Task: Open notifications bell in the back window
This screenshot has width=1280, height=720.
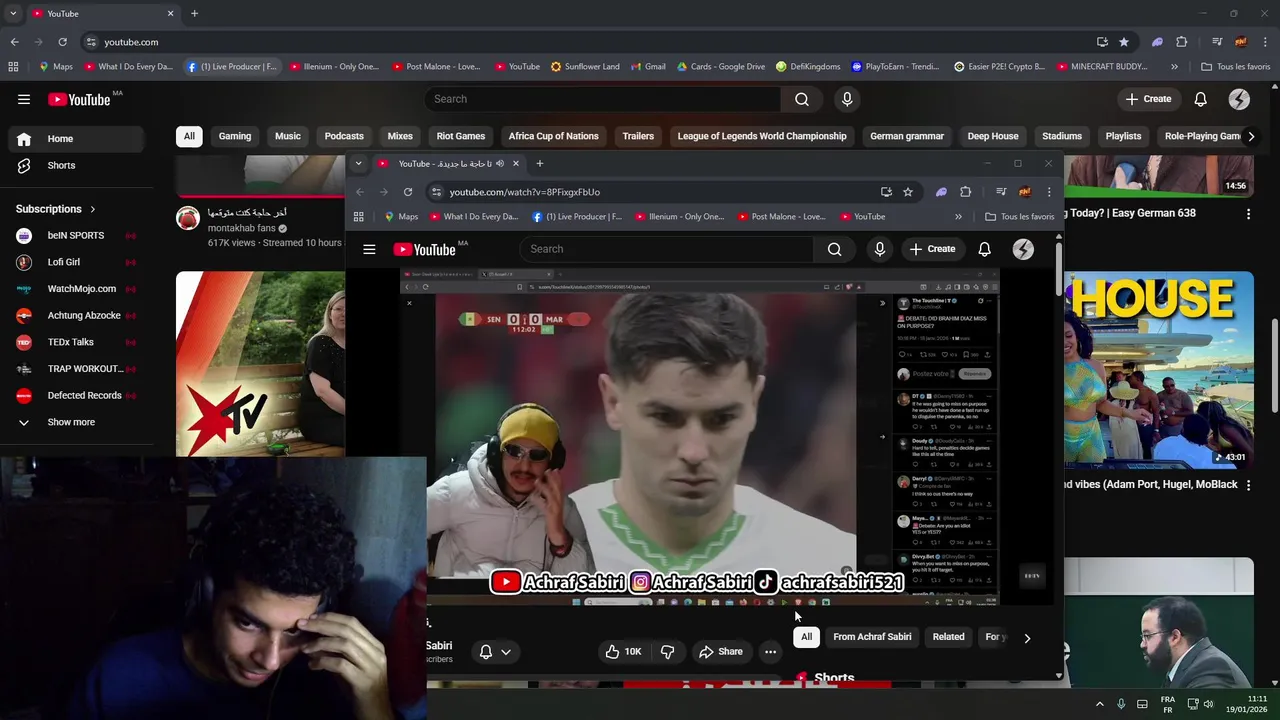Action: pyautogui.click(x=1200, y=99)
